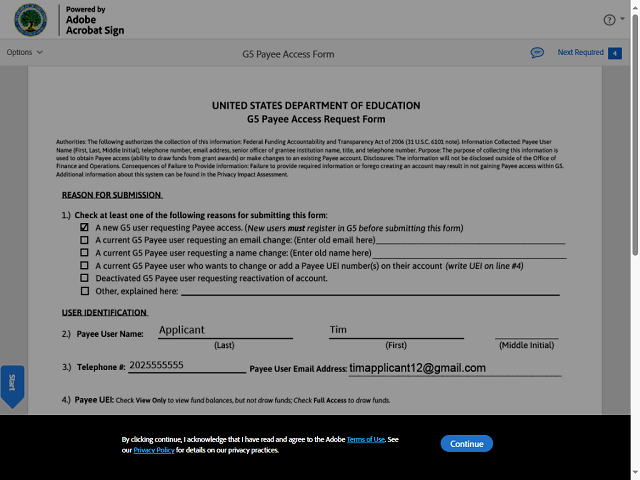
Task: Click the G5 Payee Access Request Form heading
Action: pyautogui.click(x=316, y=119)
